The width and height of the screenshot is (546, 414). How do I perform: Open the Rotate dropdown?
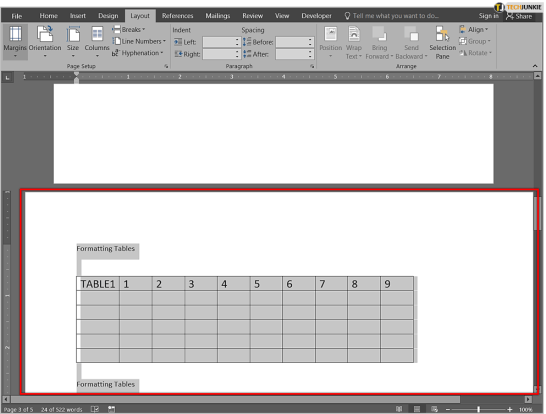(x=475, y=53)
